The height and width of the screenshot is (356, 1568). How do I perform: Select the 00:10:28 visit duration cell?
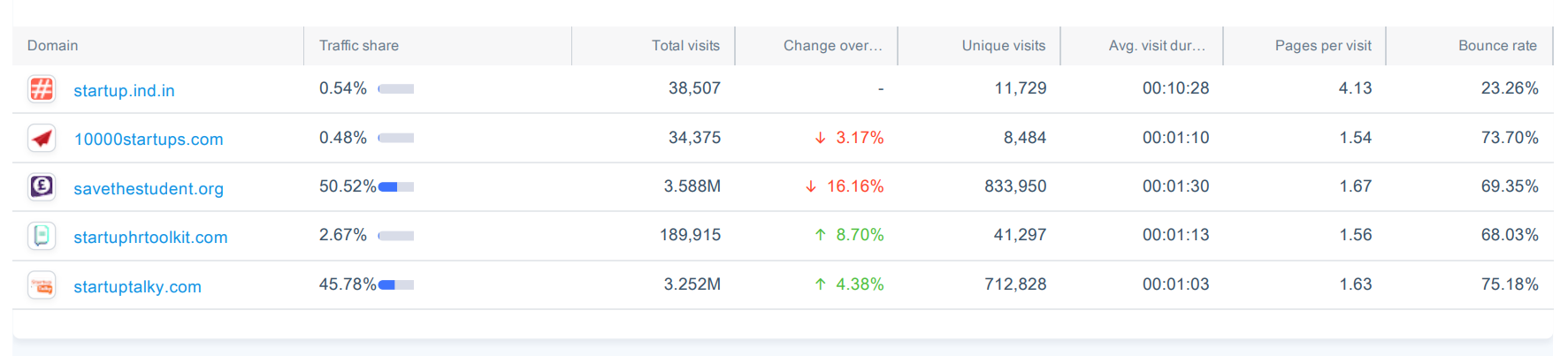click(1175, 88)
